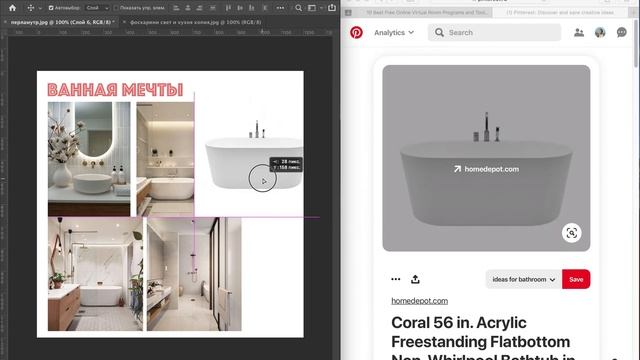Select the Move tool icon in options bar

pyautogui.click(x=31, y=8)
